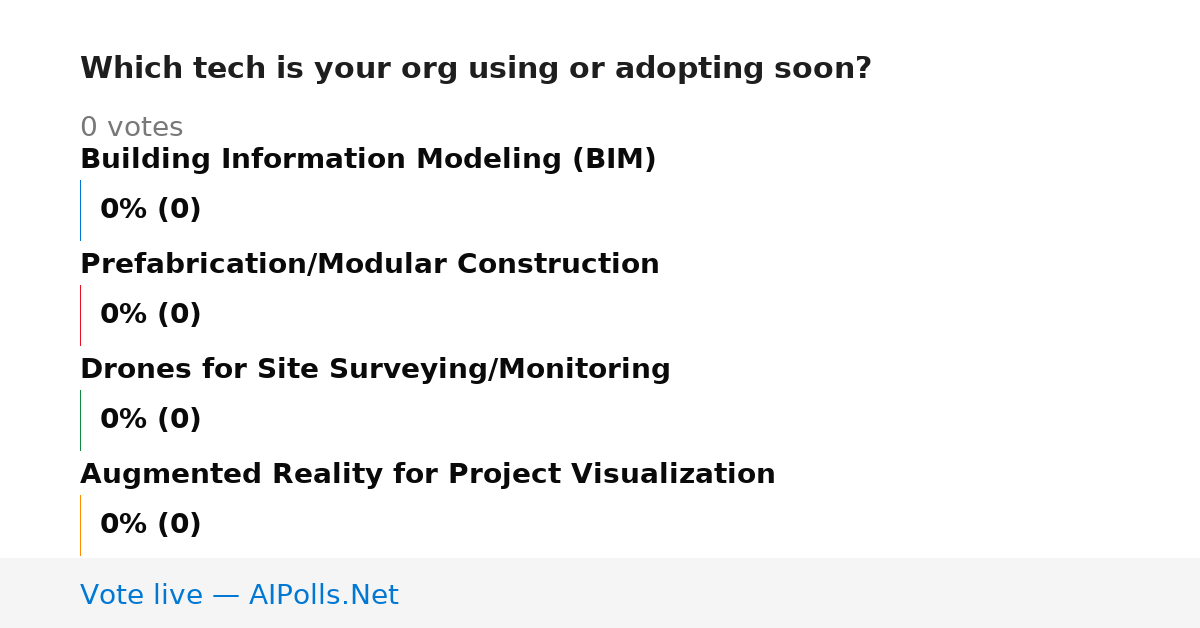
Task: Pick the Drones for Site Surveying/Monitoring option
Action: 375,369
